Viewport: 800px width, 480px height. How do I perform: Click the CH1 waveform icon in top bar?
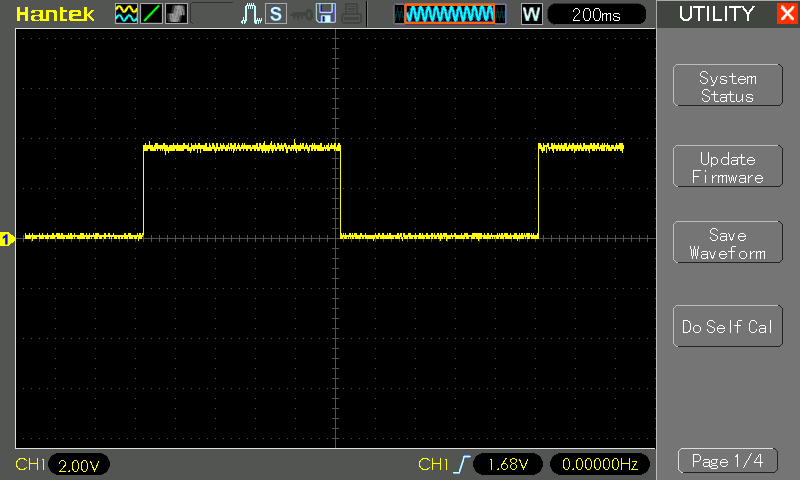[x=125, y=14]
